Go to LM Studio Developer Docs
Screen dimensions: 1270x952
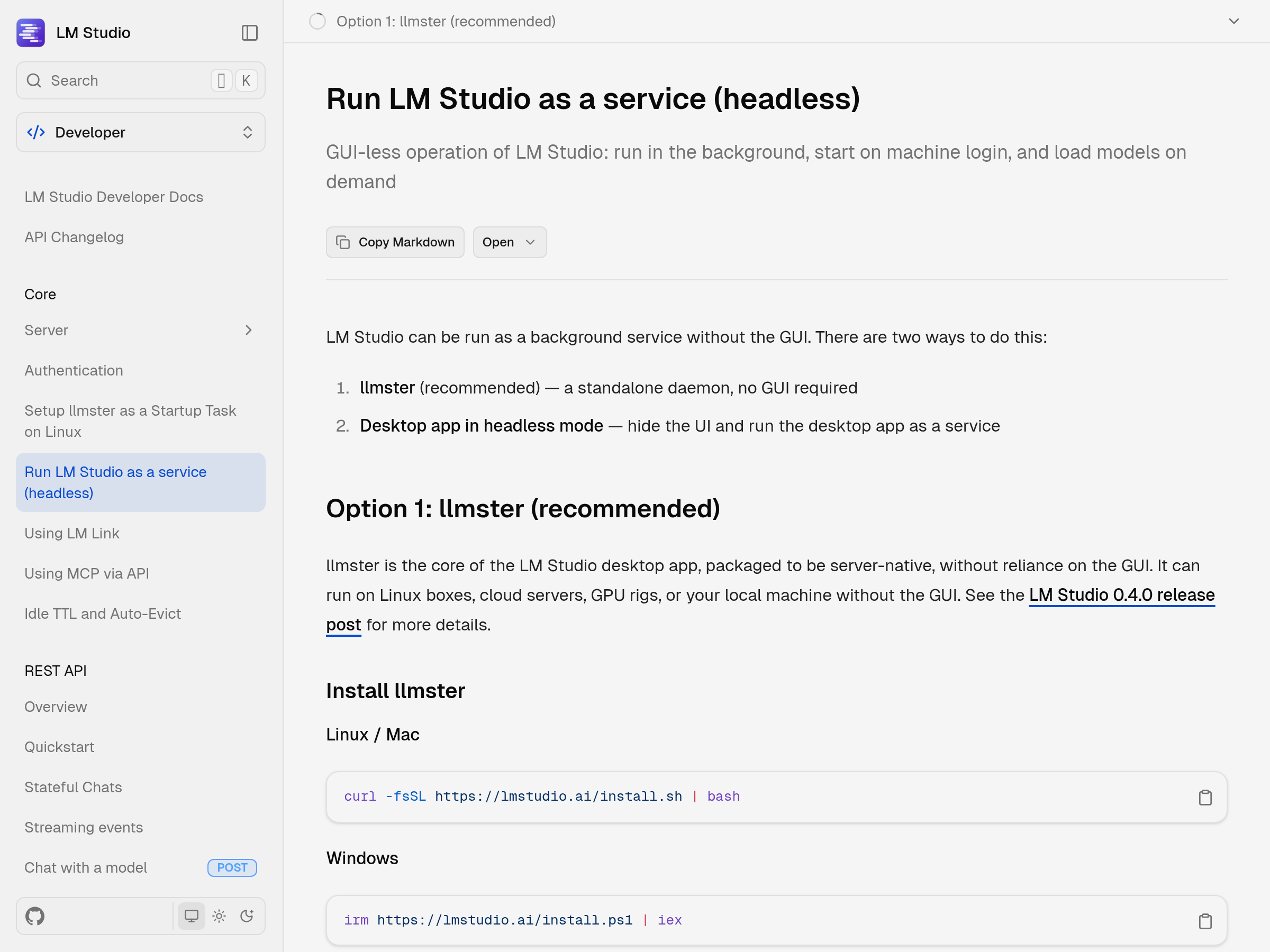[x=114, y=197]
